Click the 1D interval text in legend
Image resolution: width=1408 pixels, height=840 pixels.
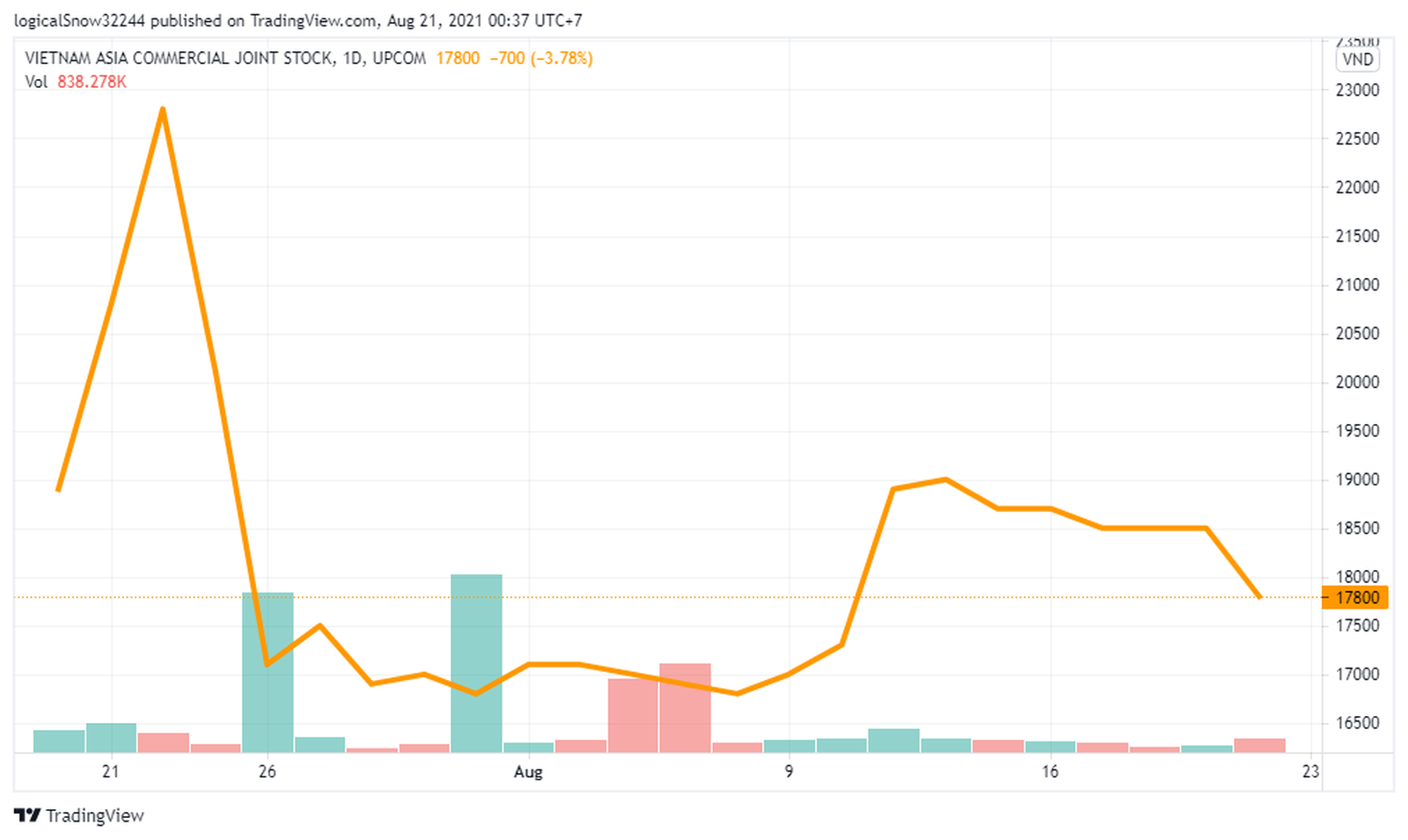click(x=352, y=58)
